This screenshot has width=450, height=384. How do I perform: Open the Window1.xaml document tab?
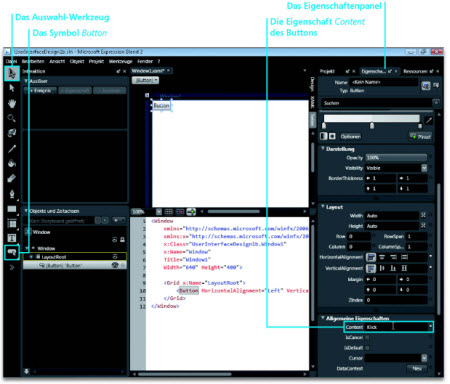point(148,71)
